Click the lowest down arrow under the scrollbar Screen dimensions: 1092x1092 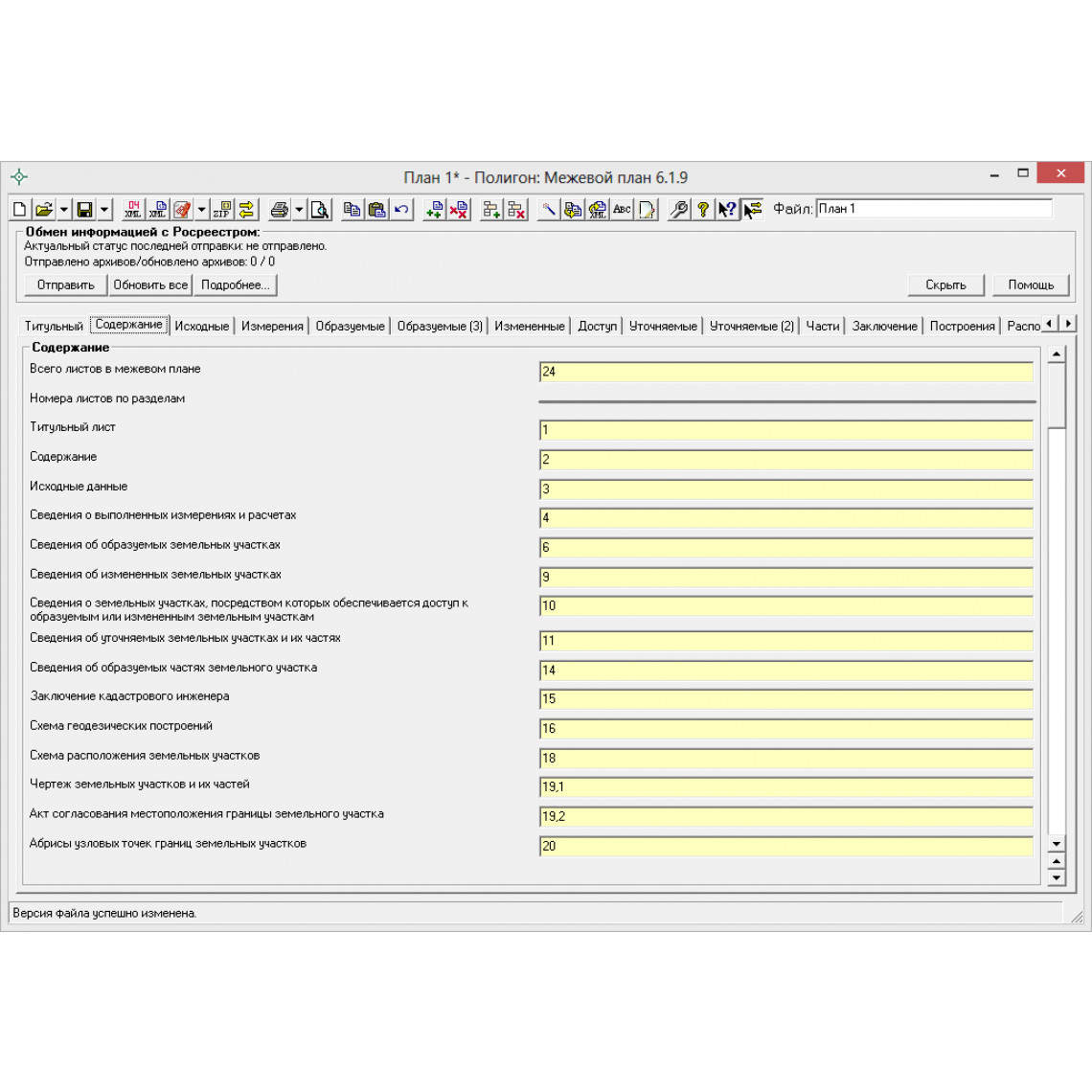(1057, 877)
